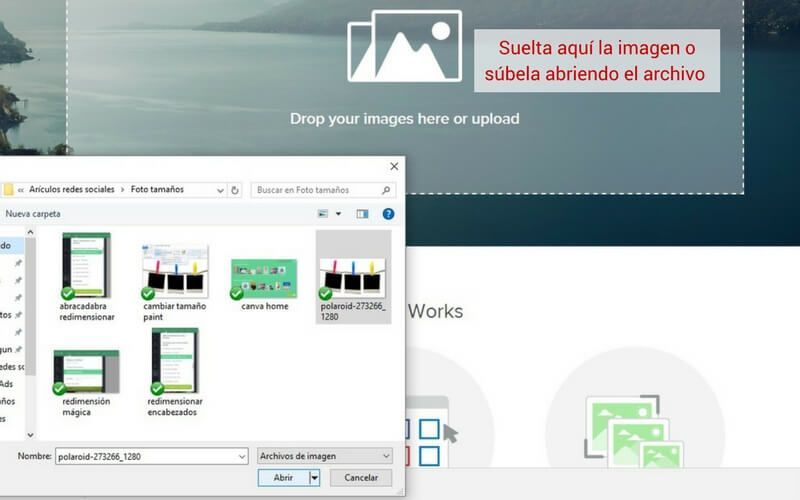Close the file open dialog

tap(393, 167)
